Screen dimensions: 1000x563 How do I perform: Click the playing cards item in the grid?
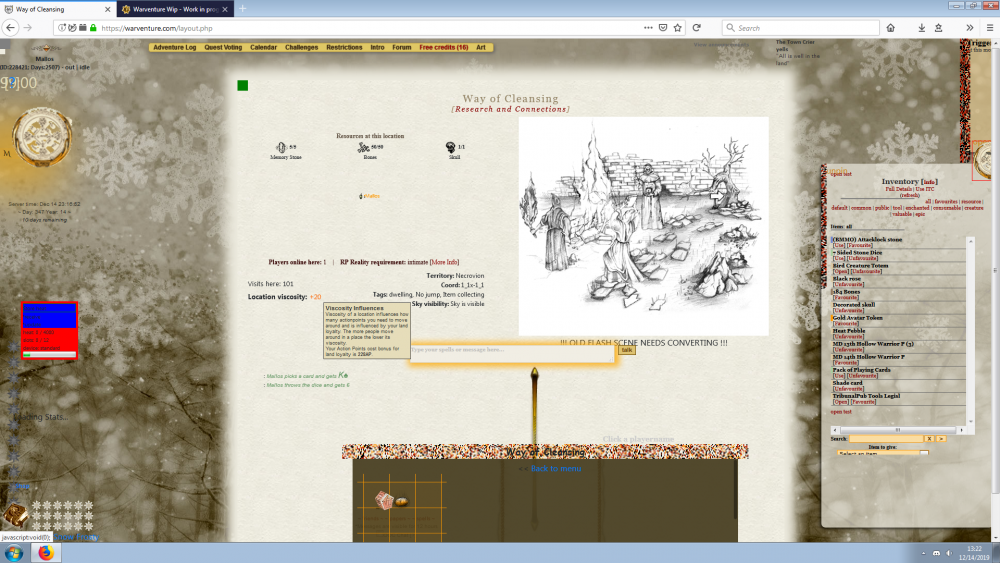[x=384, y=500]
